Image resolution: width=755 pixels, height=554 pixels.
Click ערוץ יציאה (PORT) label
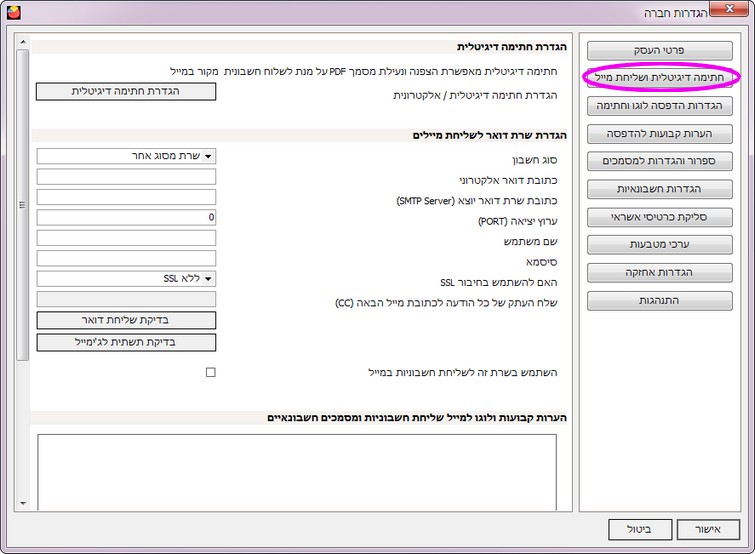click(517, 221)
